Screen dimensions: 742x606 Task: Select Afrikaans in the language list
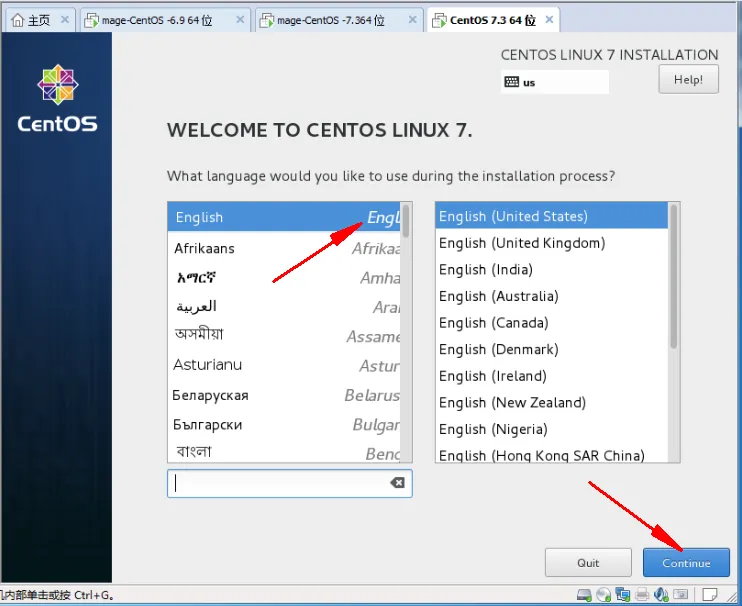(284, 248)
